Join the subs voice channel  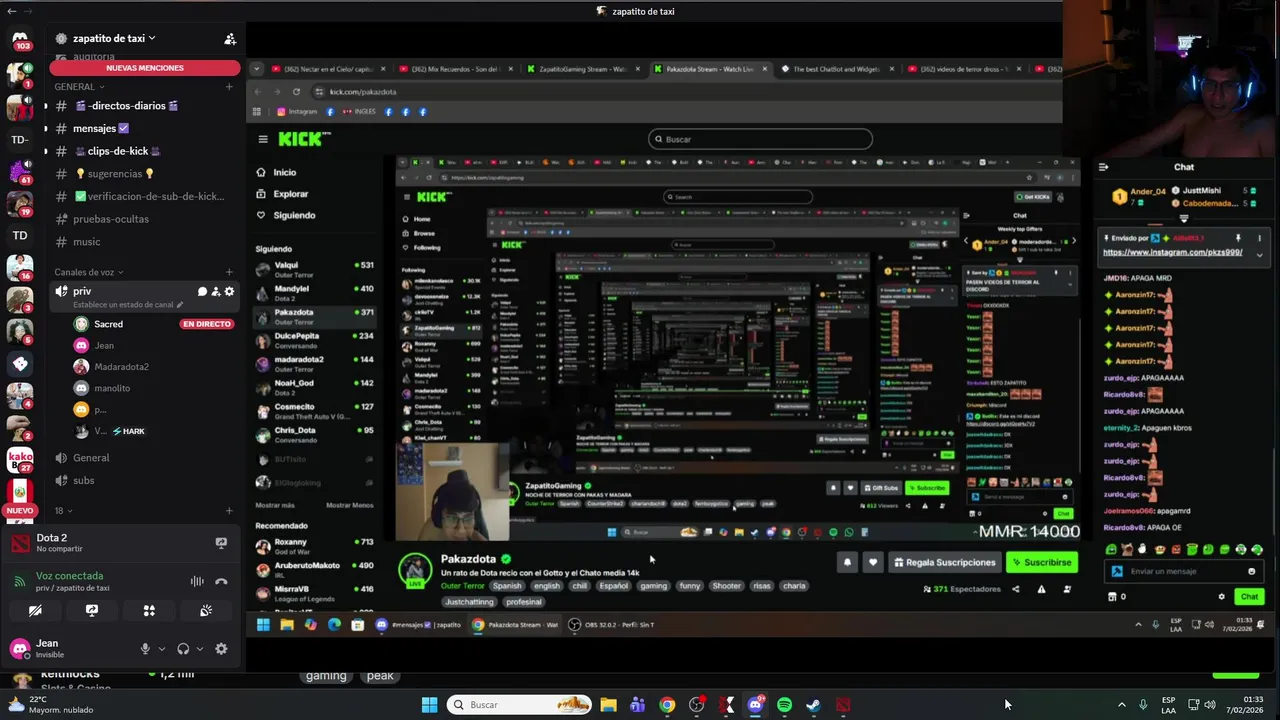pyautogui.click(x=145, y=481)
